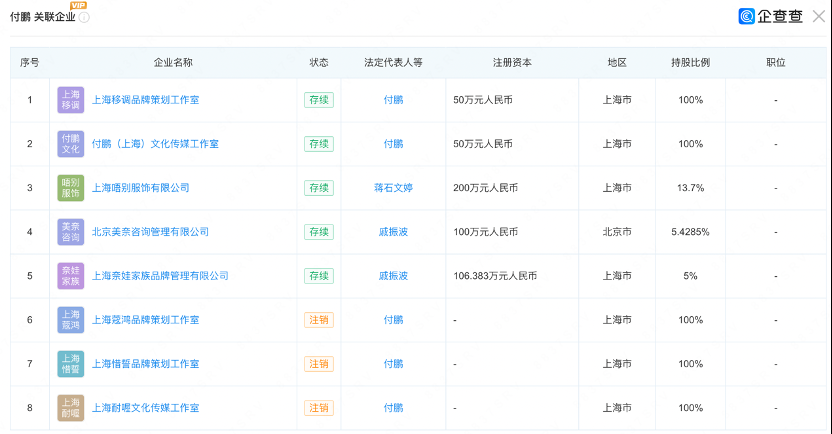Click 存续 status badge for 上海奈娃家族
Image resolution: width=832 pixels, height=434 pixels.
click(x=319, y=276)
